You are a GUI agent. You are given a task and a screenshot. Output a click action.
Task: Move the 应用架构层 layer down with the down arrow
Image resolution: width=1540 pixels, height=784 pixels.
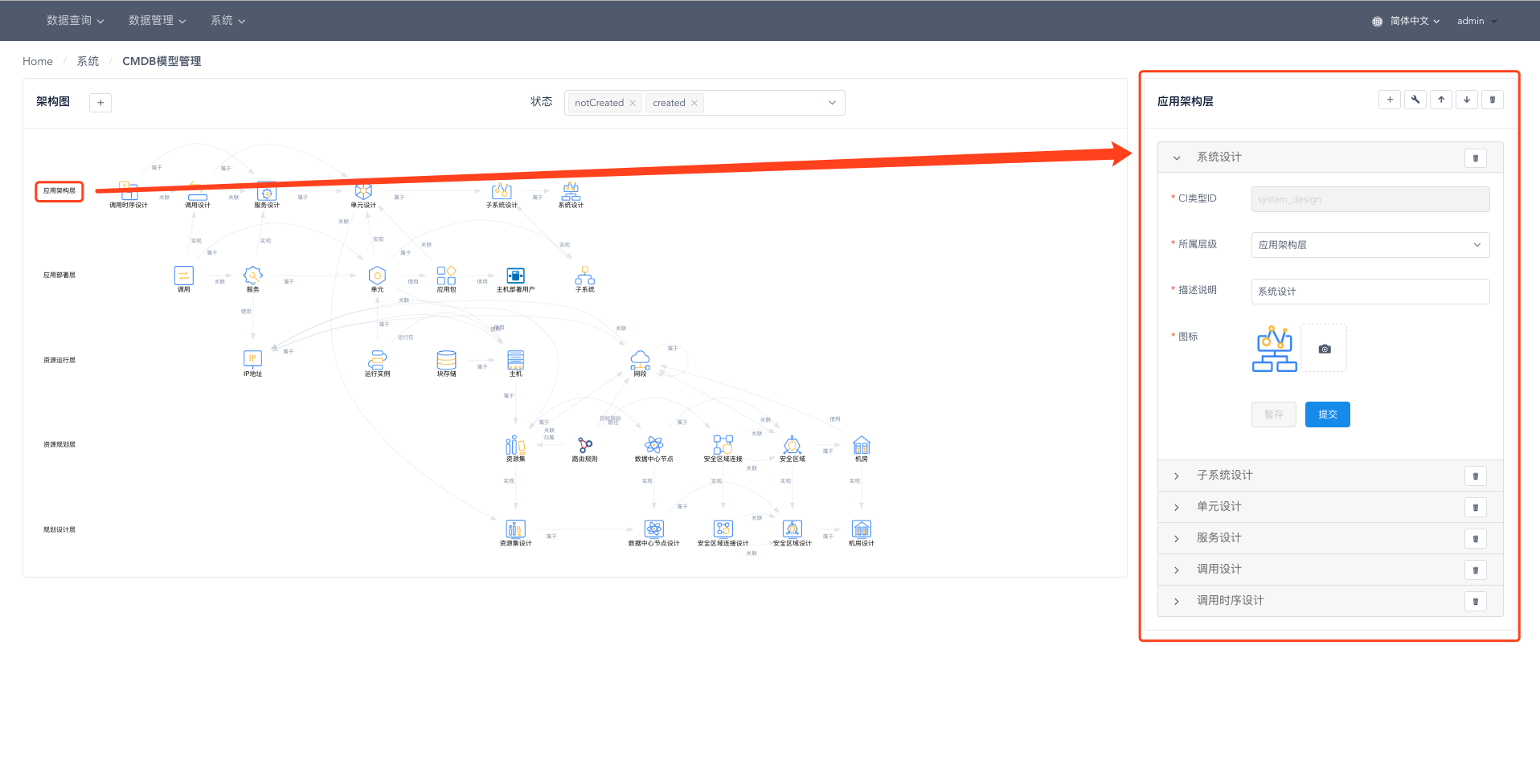click(x=1467, y=100)
